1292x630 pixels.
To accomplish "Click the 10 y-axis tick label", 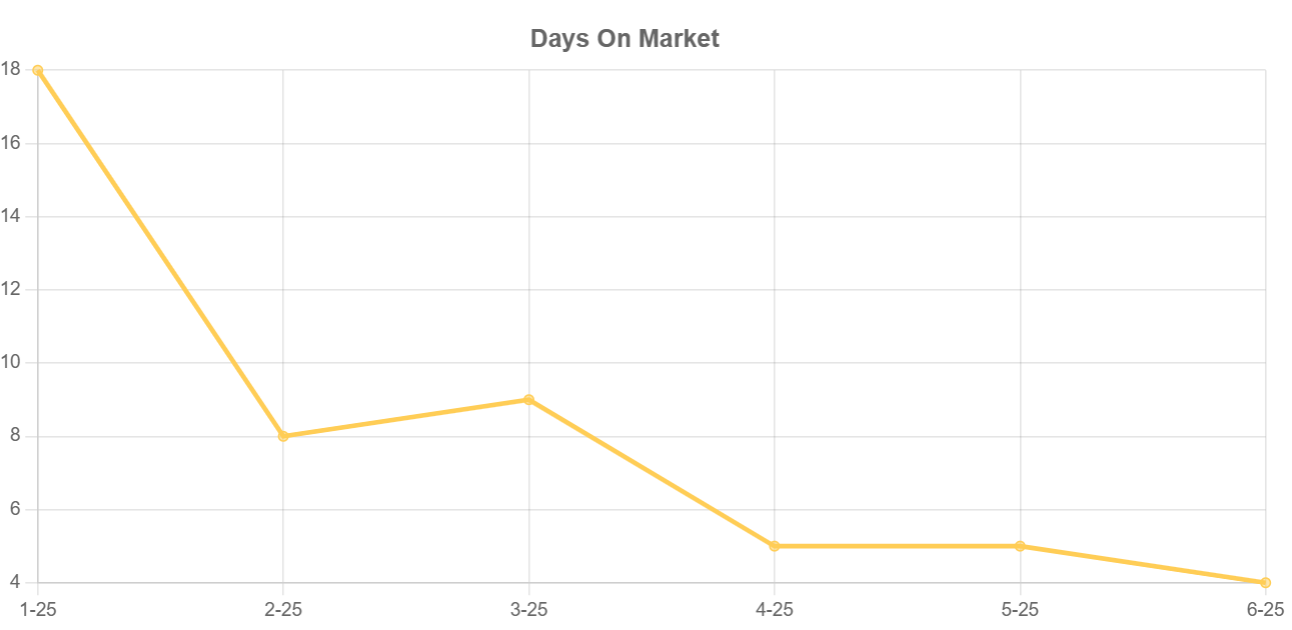I will coord(11,363).
